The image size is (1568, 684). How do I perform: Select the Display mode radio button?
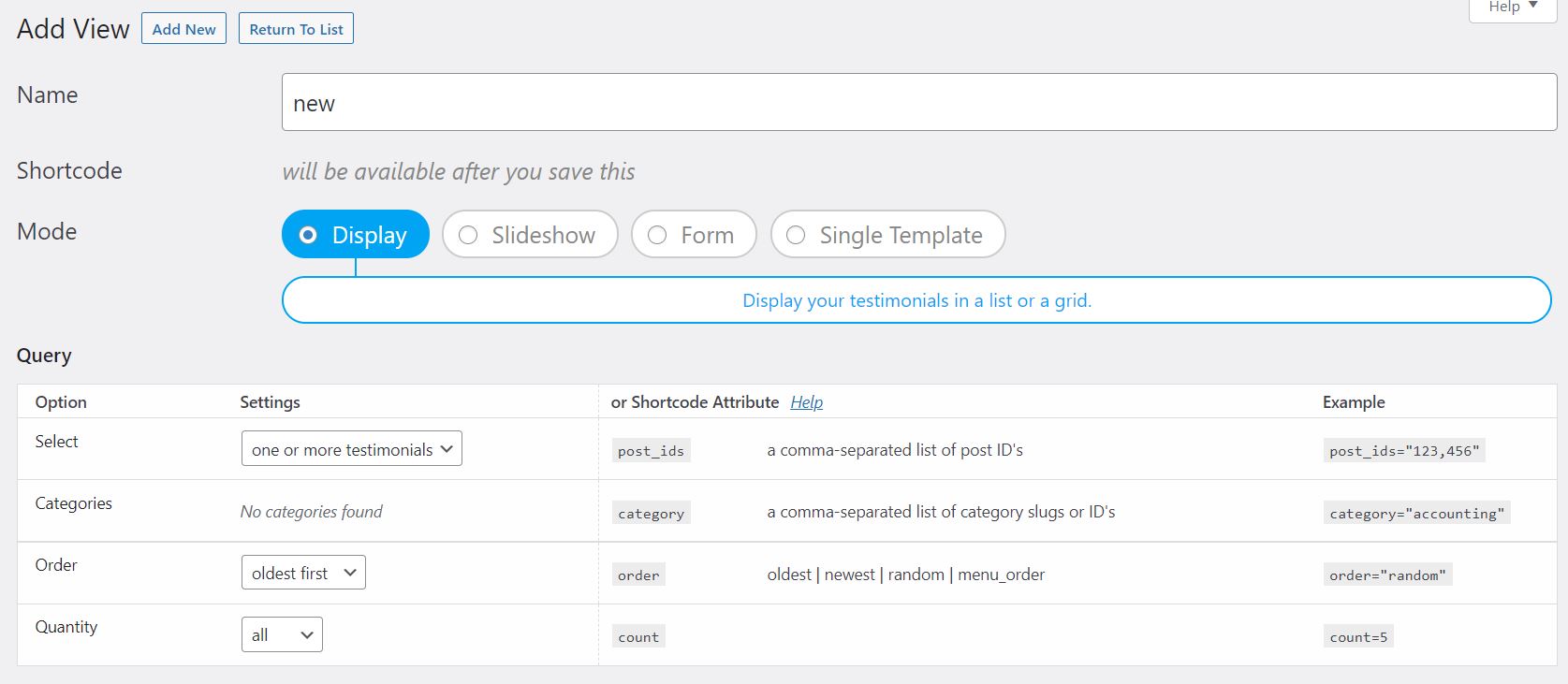pyautogui.click(x=308, y=235)
